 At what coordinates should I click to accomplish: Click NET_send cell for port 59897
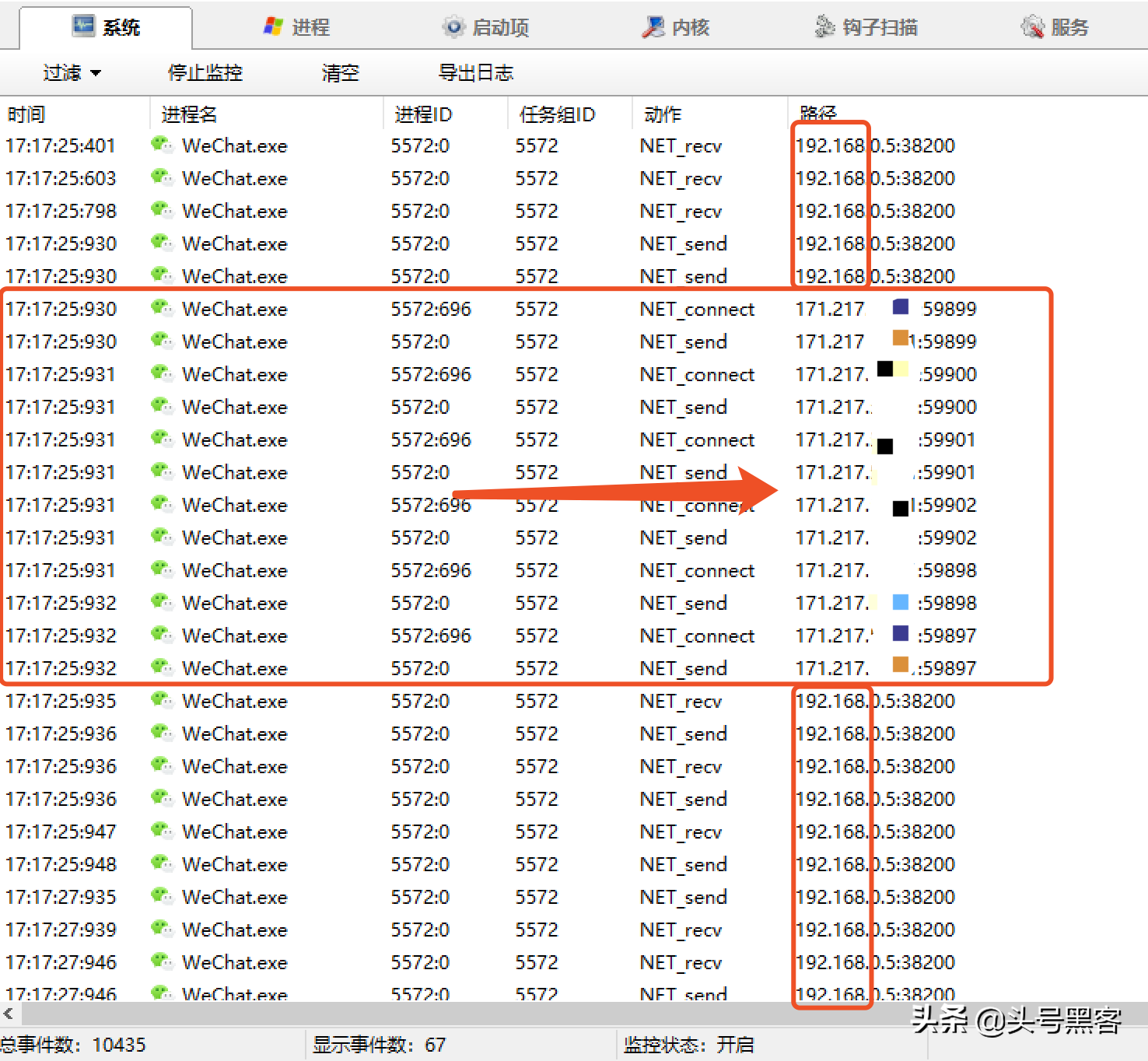pos(684,669)
